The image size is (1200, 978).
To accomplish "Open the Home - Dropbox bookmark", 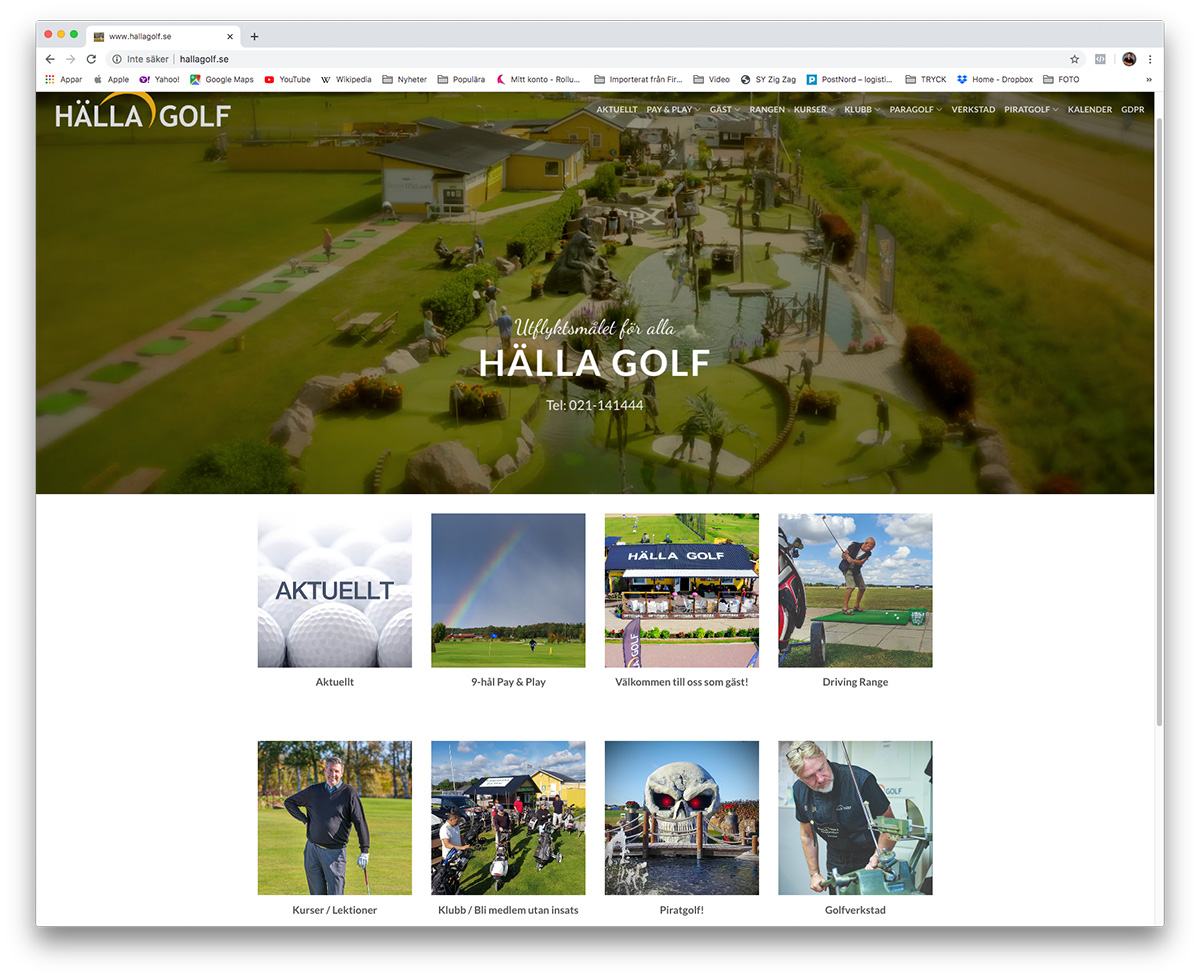I will coord(995,79).
